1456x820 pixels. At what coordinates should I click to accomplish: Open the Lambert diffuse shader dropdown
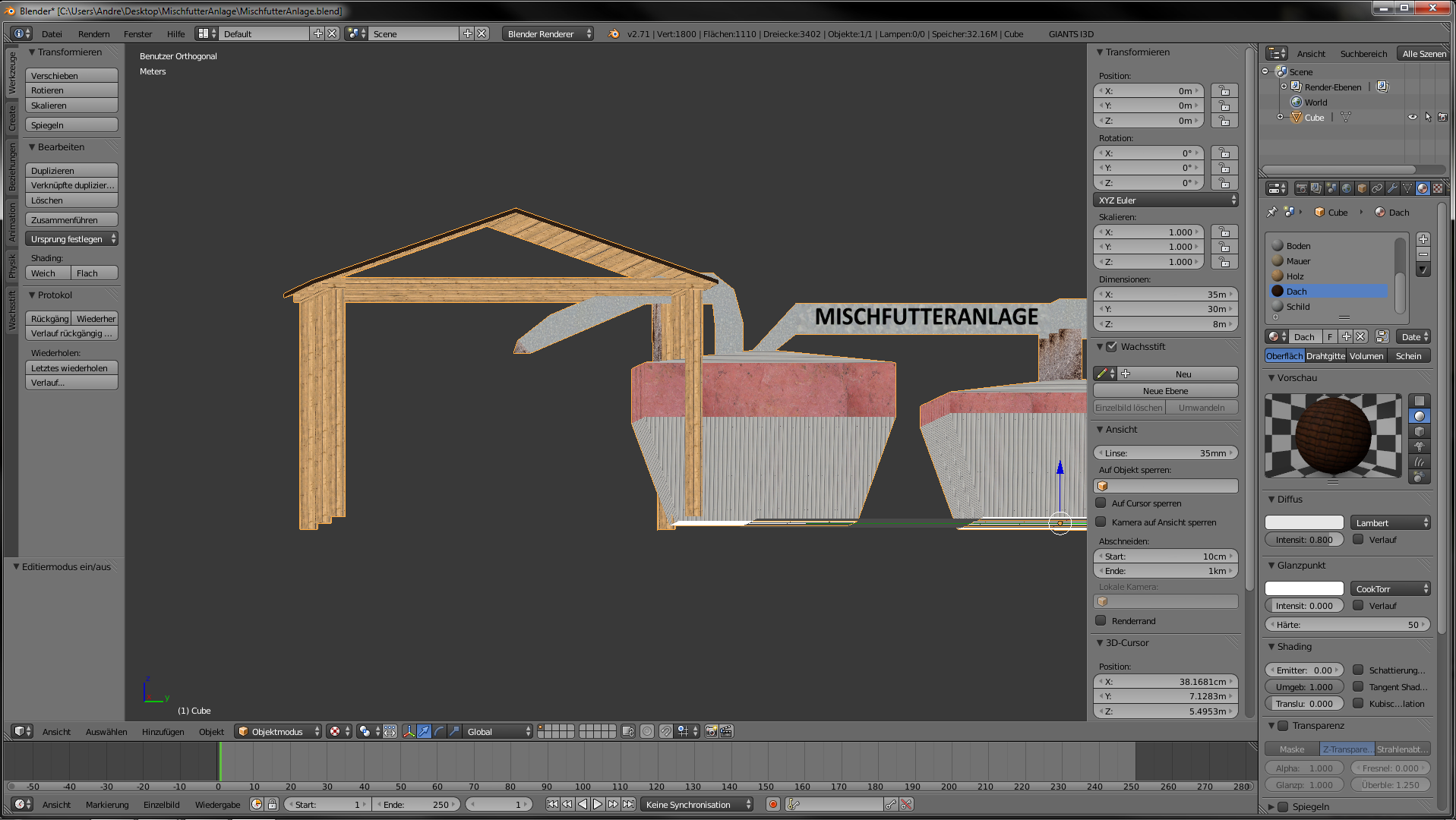pyautogui.click(x=1390, y=522)
